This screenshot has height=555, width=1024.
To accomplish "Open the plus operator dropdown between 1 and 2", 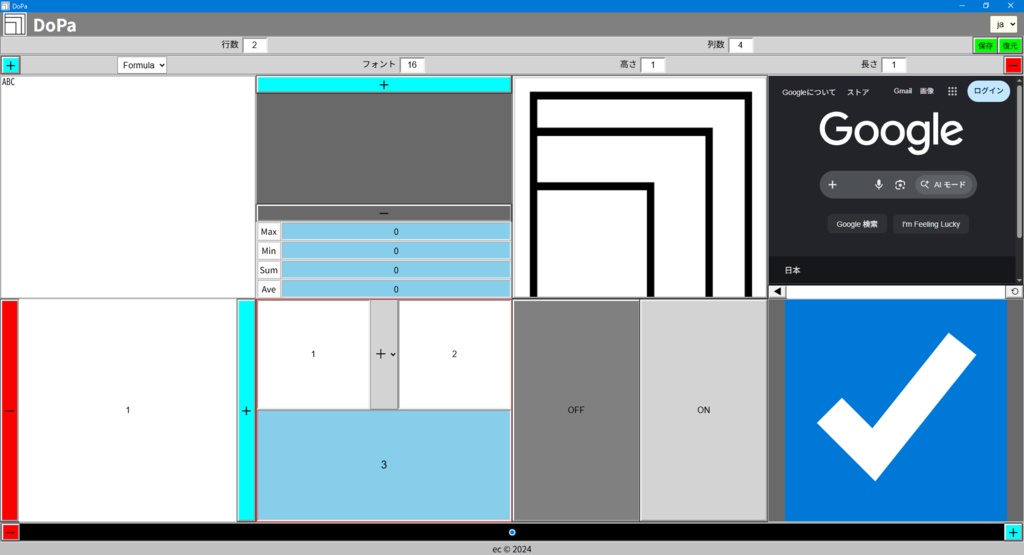I will pos(385,354).
